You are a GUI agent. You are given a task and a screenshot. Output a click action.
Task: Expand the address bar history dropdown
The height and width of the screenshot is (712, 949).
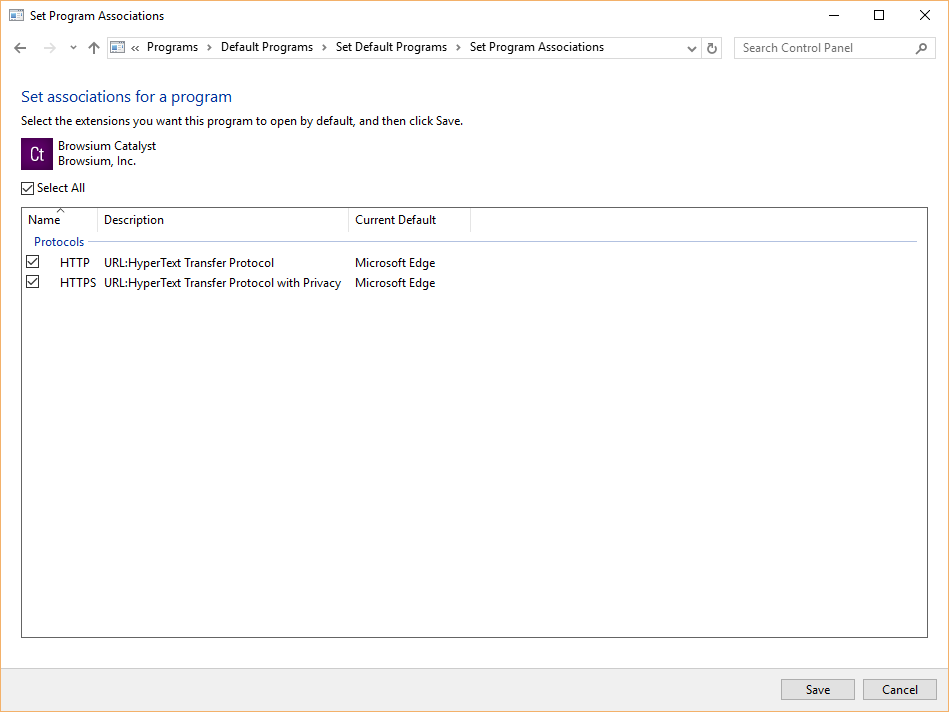click(692, 48)
